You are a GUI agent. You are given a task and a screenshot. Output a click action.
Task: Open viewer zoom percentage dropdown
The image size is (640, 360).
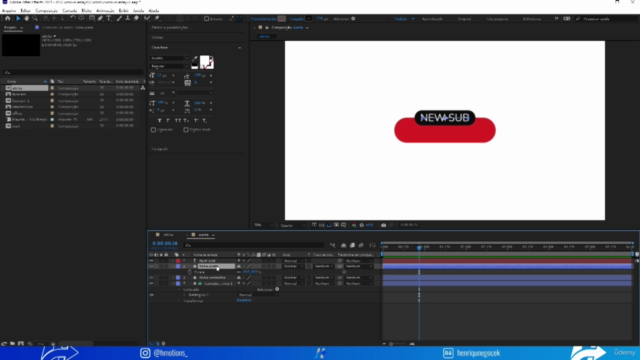[x=263, y=225]
